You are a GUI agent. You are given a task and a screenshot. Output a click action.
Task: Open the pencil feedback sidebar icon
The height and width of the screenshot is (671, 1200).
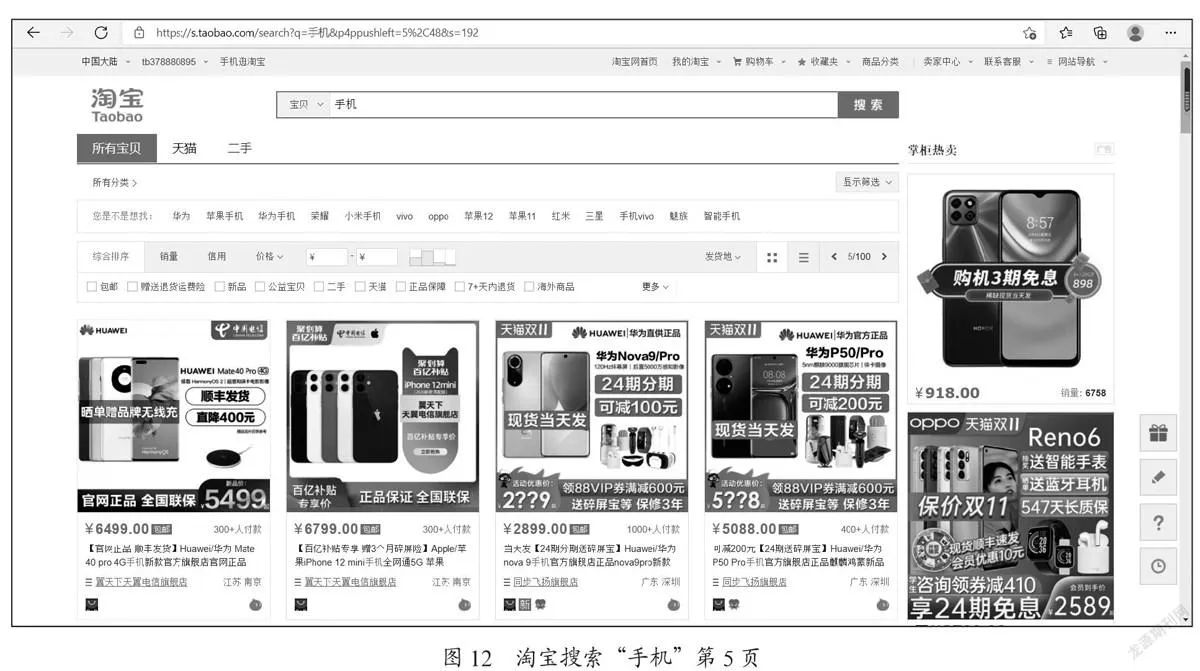(x=1158, y=477)
